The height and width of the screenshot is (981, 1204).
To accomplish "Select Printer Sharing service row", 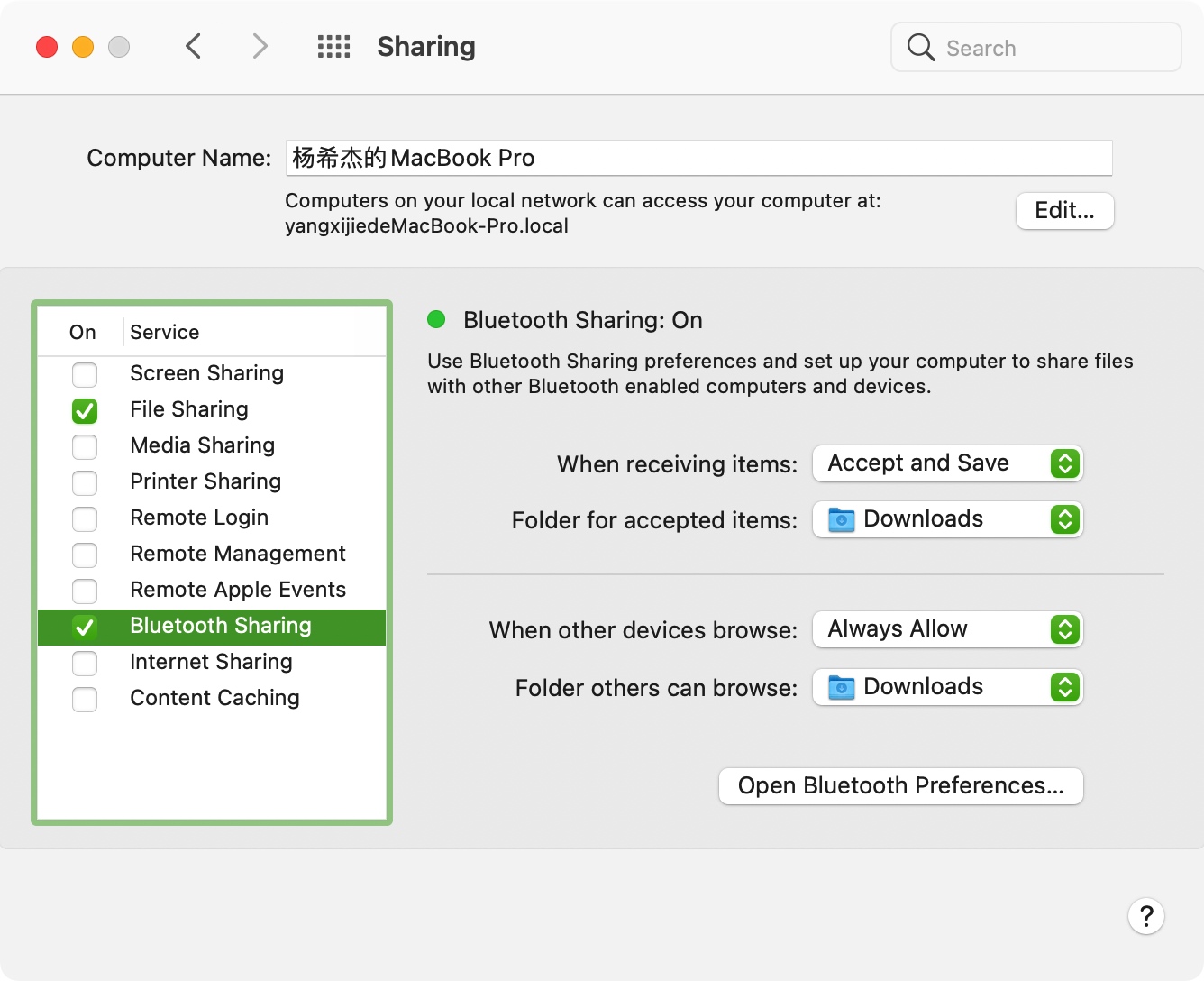I will [x=212, y=481].
